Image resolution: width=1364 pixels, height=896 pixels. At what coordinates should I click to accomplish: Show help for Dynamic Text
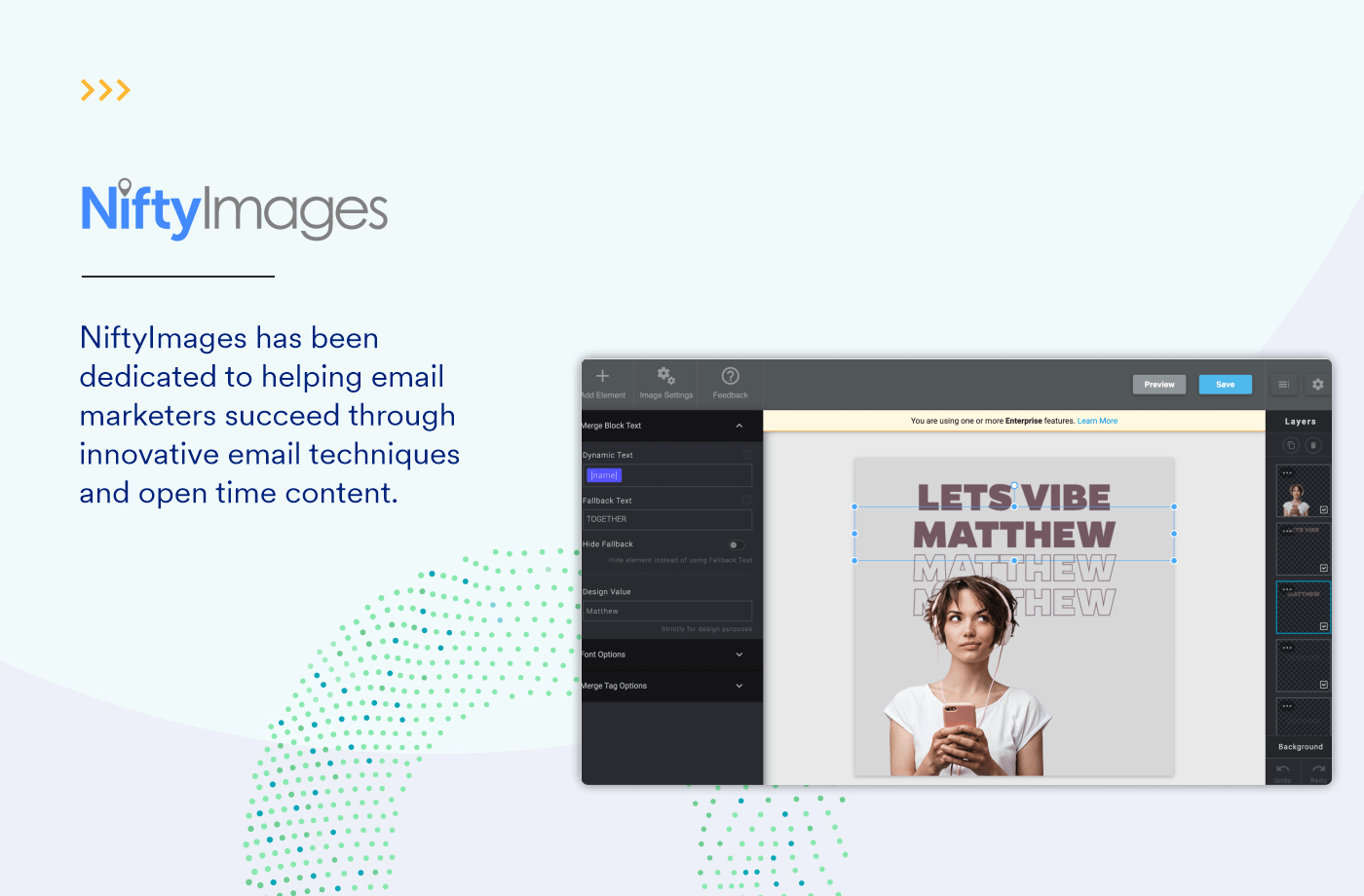(x=747, y=455)
